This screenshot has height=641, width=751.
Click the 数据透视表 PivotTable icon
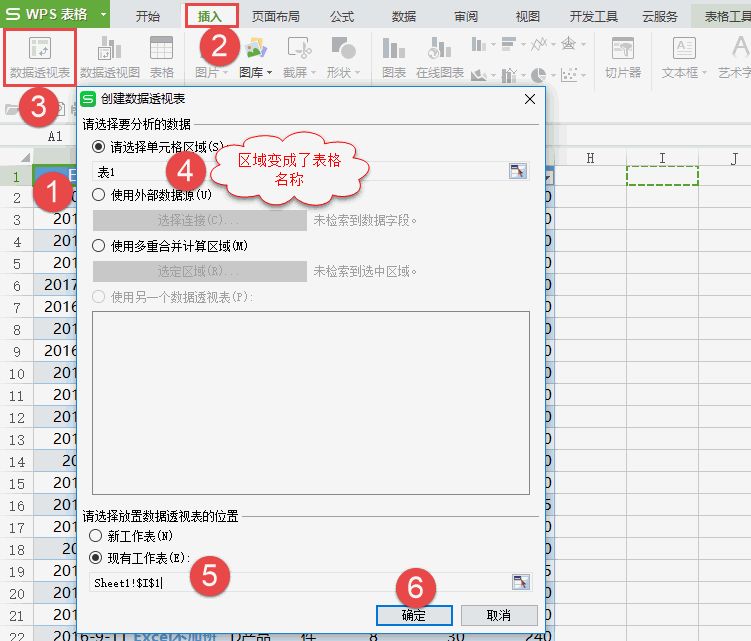coord(40,48)
